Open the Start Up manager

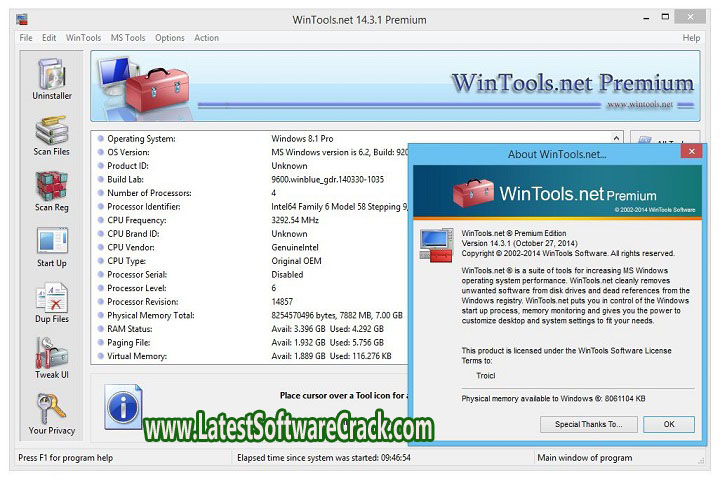52,246
